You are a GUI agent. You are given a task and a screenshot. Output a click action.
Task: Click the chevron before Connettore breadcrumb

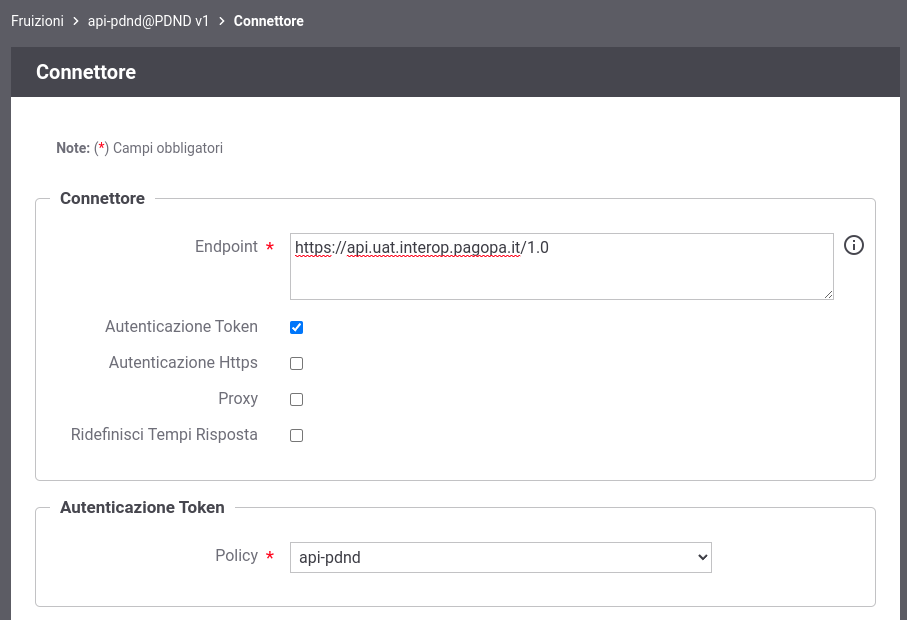[x=222, y=21]
